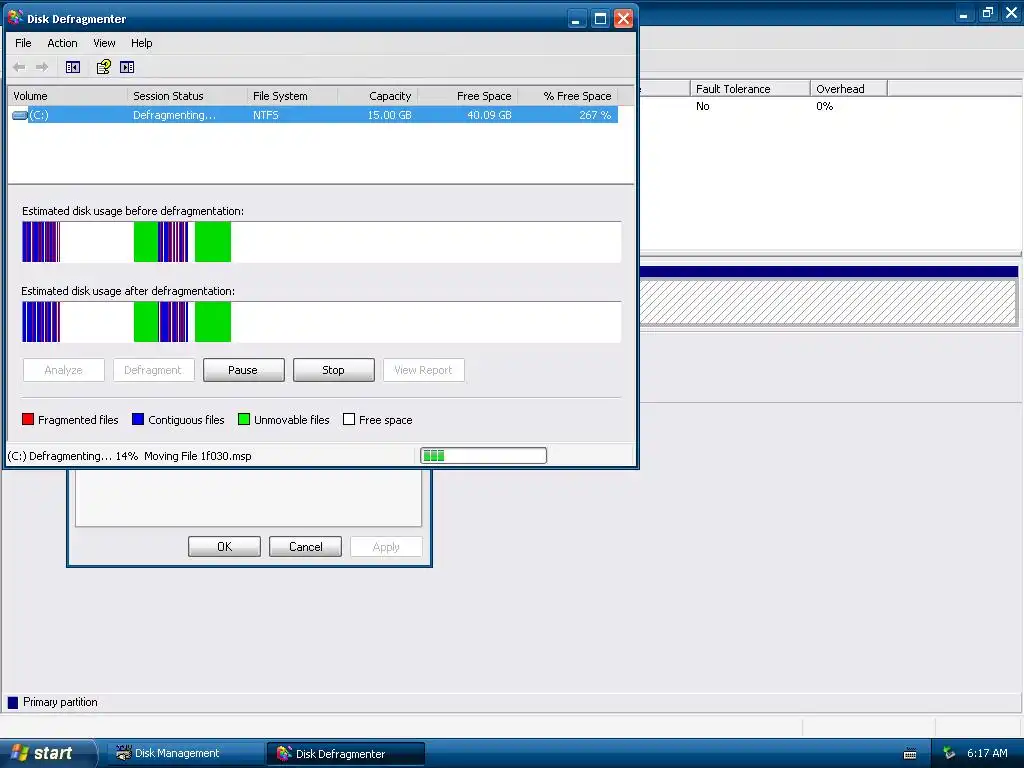Click the defragmentation progress bar

point(483,455)
